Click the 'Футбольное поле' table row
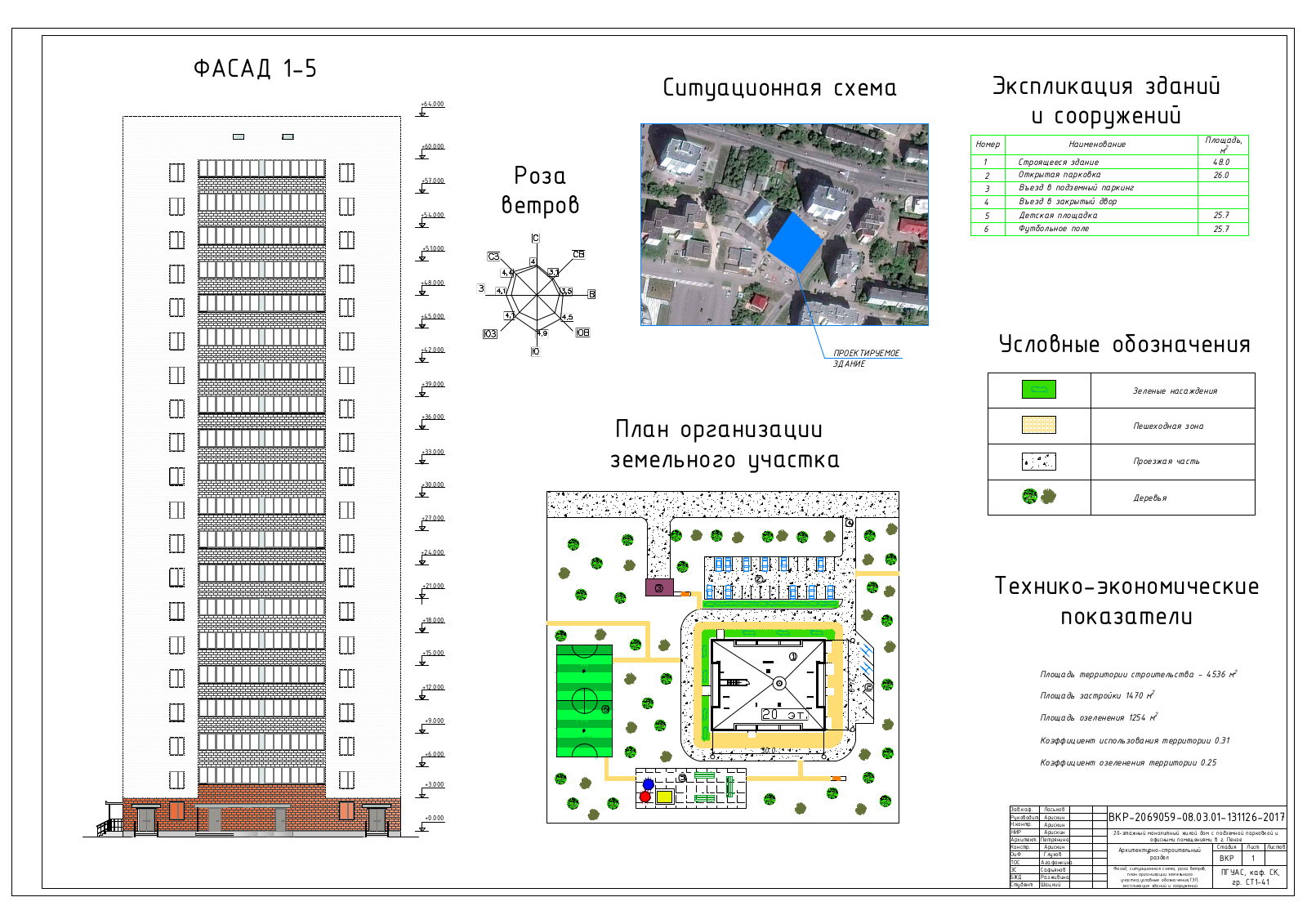Viewport: 1307px width, 924px height. pyautogui.click(x=1110, y=229)
